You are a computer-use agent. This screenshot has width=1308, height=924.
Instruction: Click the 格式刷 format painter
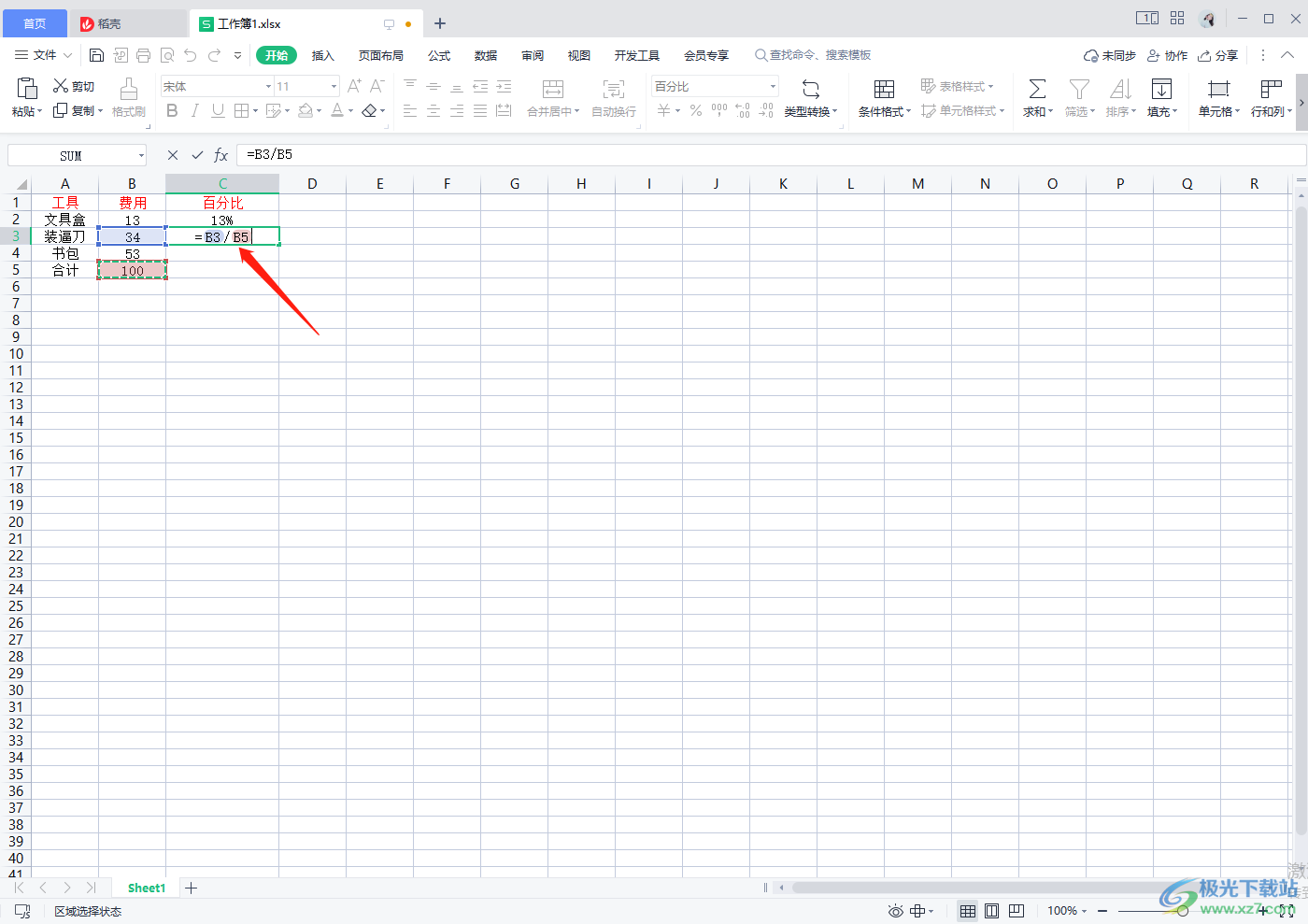click(x=129, y=97)
